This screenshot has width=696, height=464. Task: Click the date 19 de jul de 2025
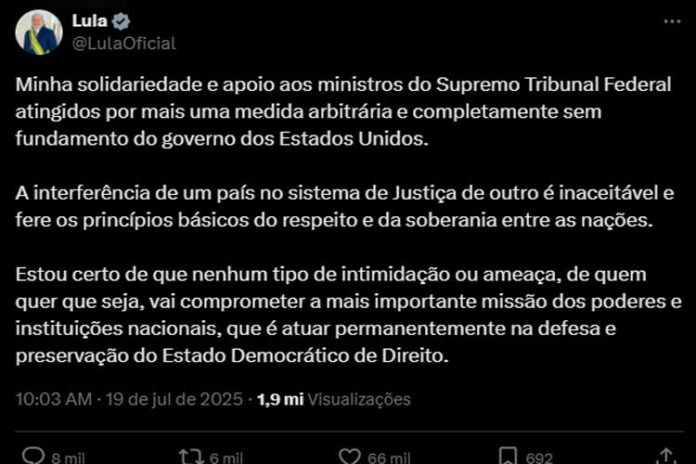click(174, 399)
